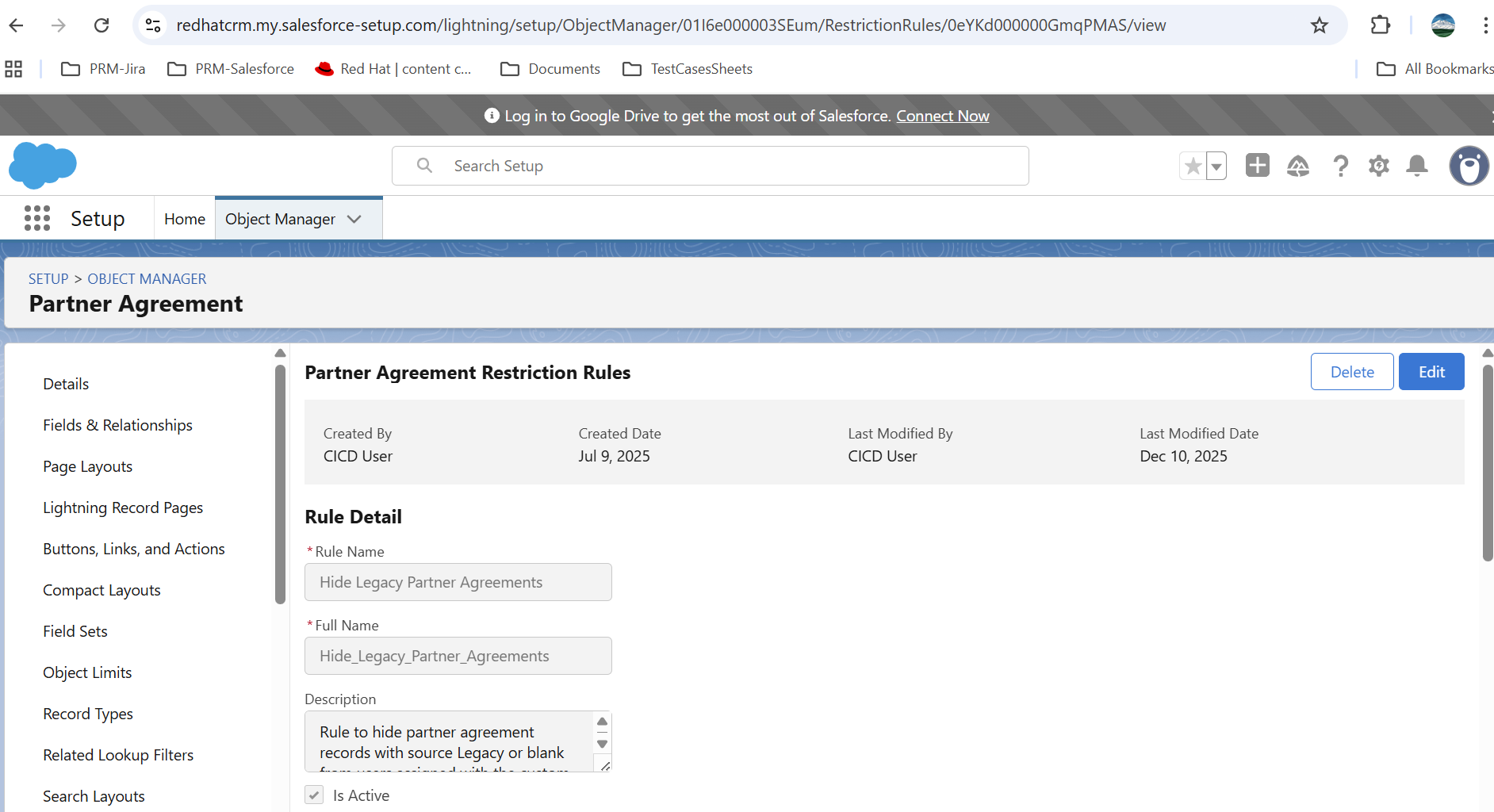The width and height of the screenshot is (1494, 812).
Task: Open Field Sets in the sidebar
Action: click(x=75, y=631)
